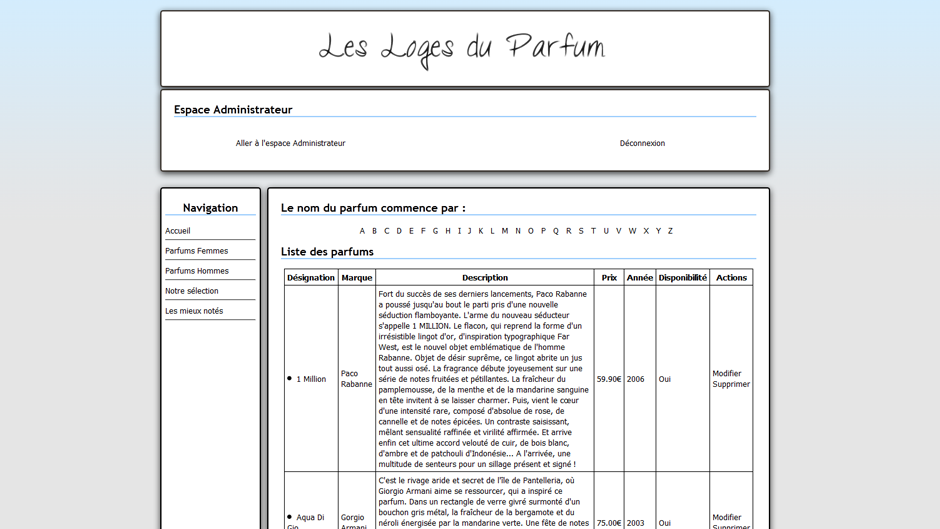Filter perfumes by letter D

pos(399,231)
